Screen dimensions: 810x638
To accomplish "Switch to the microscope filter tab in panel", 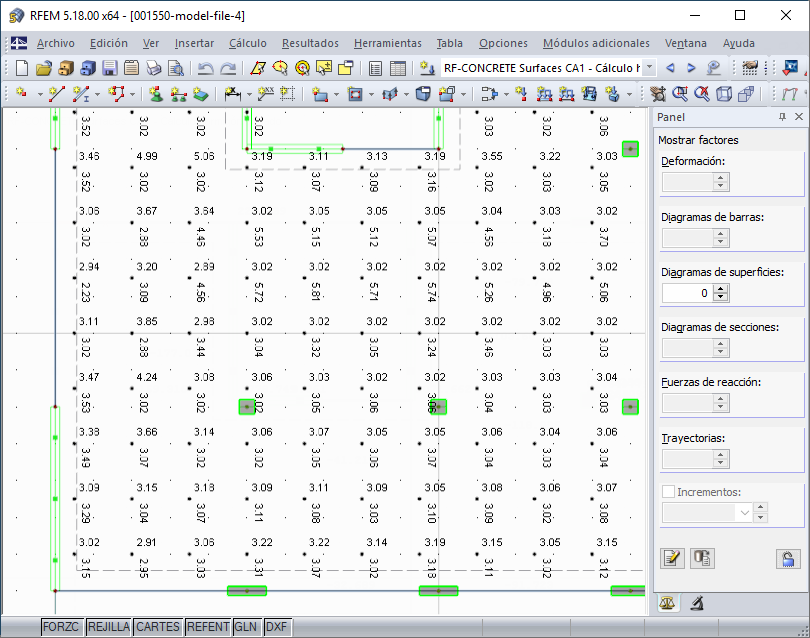I will coord(697,602).
